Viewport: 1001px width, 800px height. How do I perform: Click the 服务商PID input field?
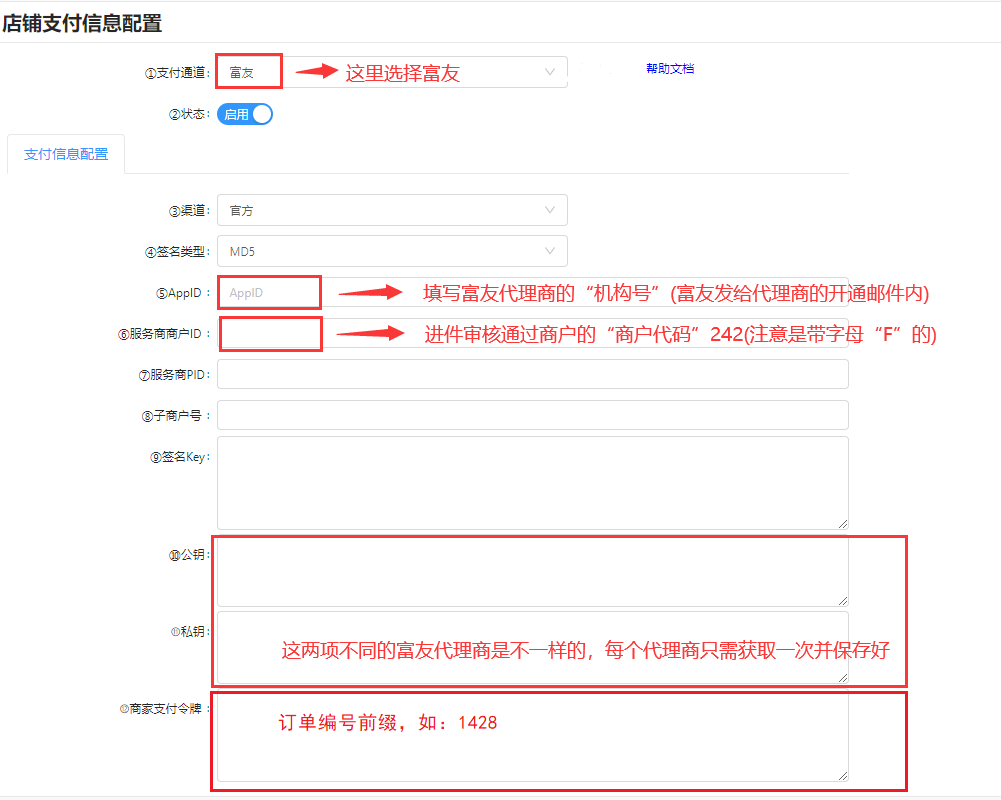(532, 374)
